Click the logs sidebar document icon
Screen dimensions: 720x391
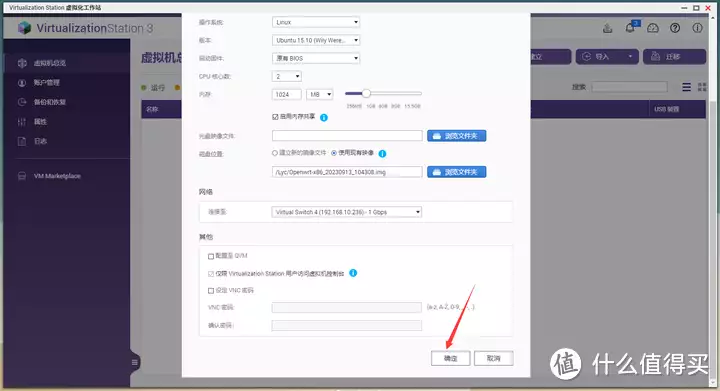pyautogui.click(x=22, y=141)
